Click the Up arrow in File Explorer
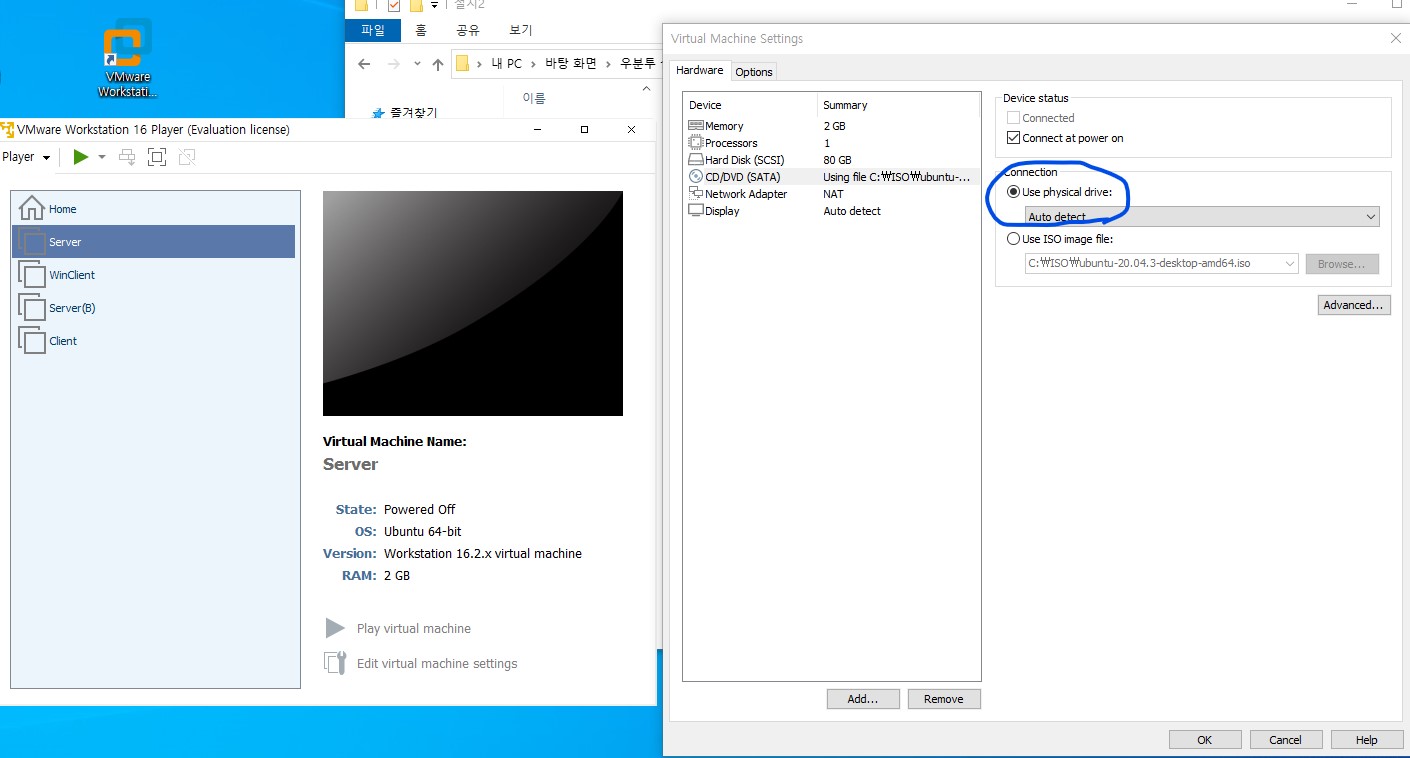 pos(437,64)
